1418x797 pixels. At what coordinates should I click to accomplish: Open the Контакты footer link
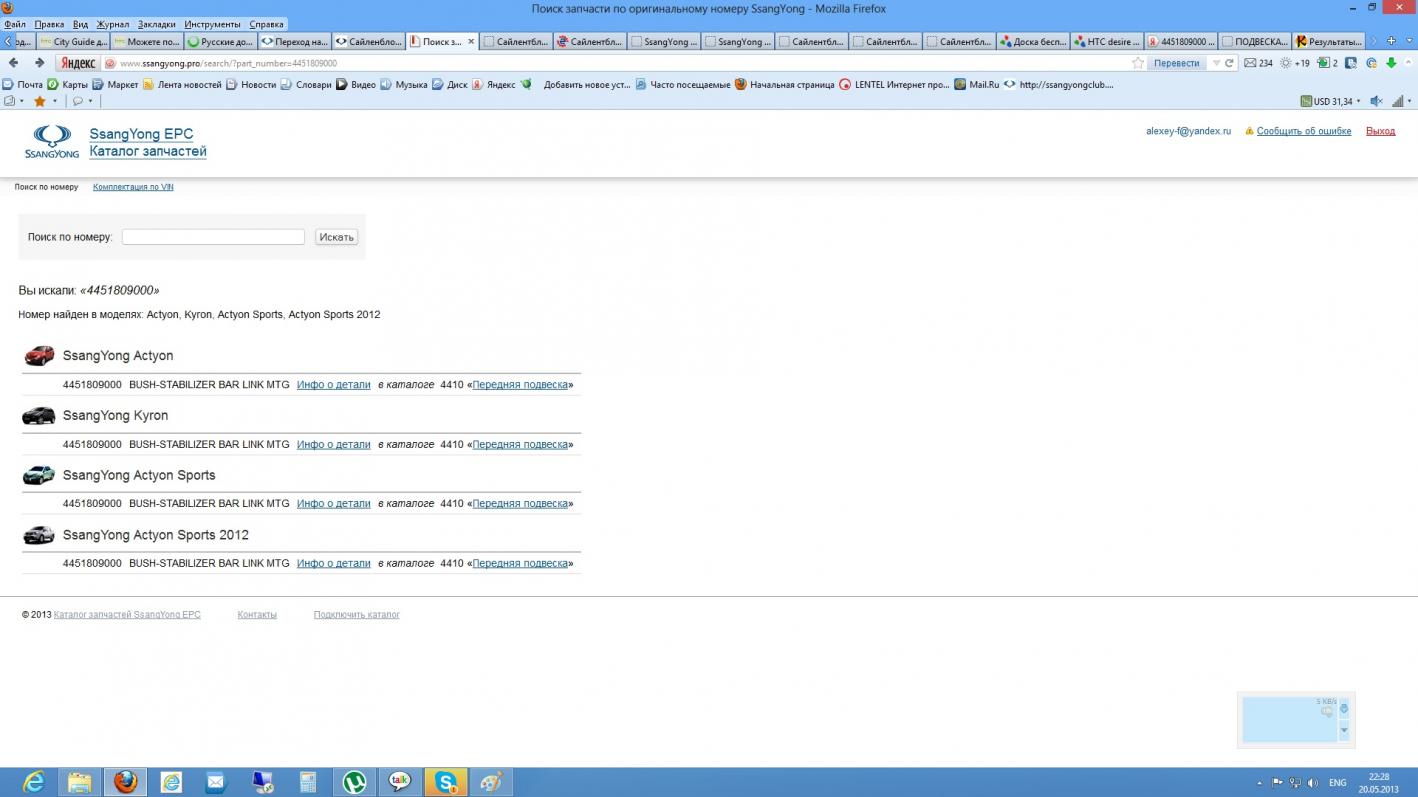(x=257, y=615)
